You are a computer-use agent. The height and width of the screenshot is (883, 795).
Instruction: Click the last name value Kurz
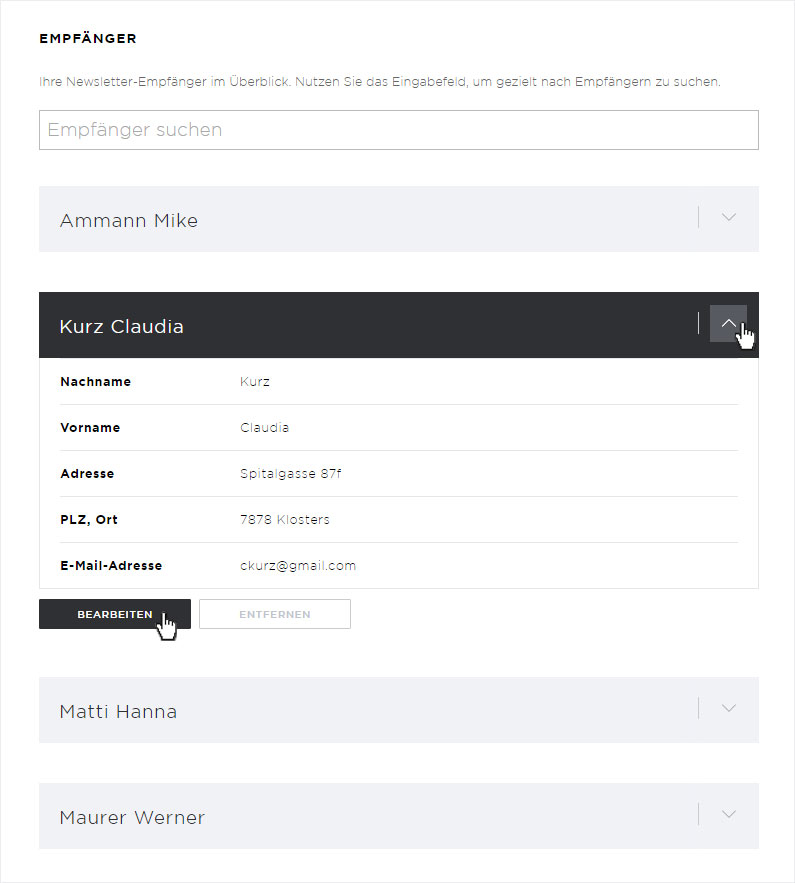tap(255, 381)
